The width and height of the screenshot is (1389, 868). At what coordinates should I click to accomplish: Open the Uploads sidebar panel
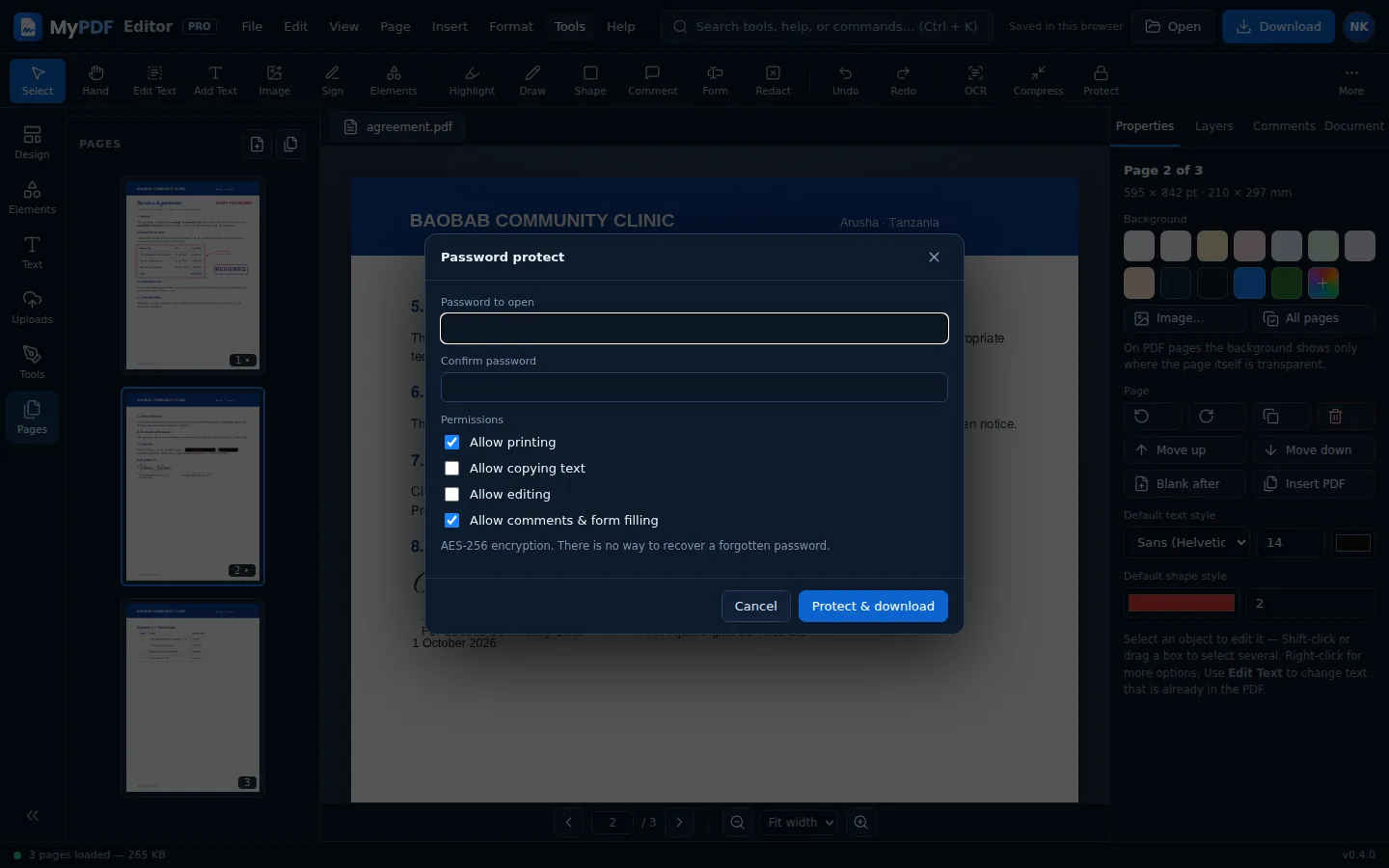(x=32, y=308)
